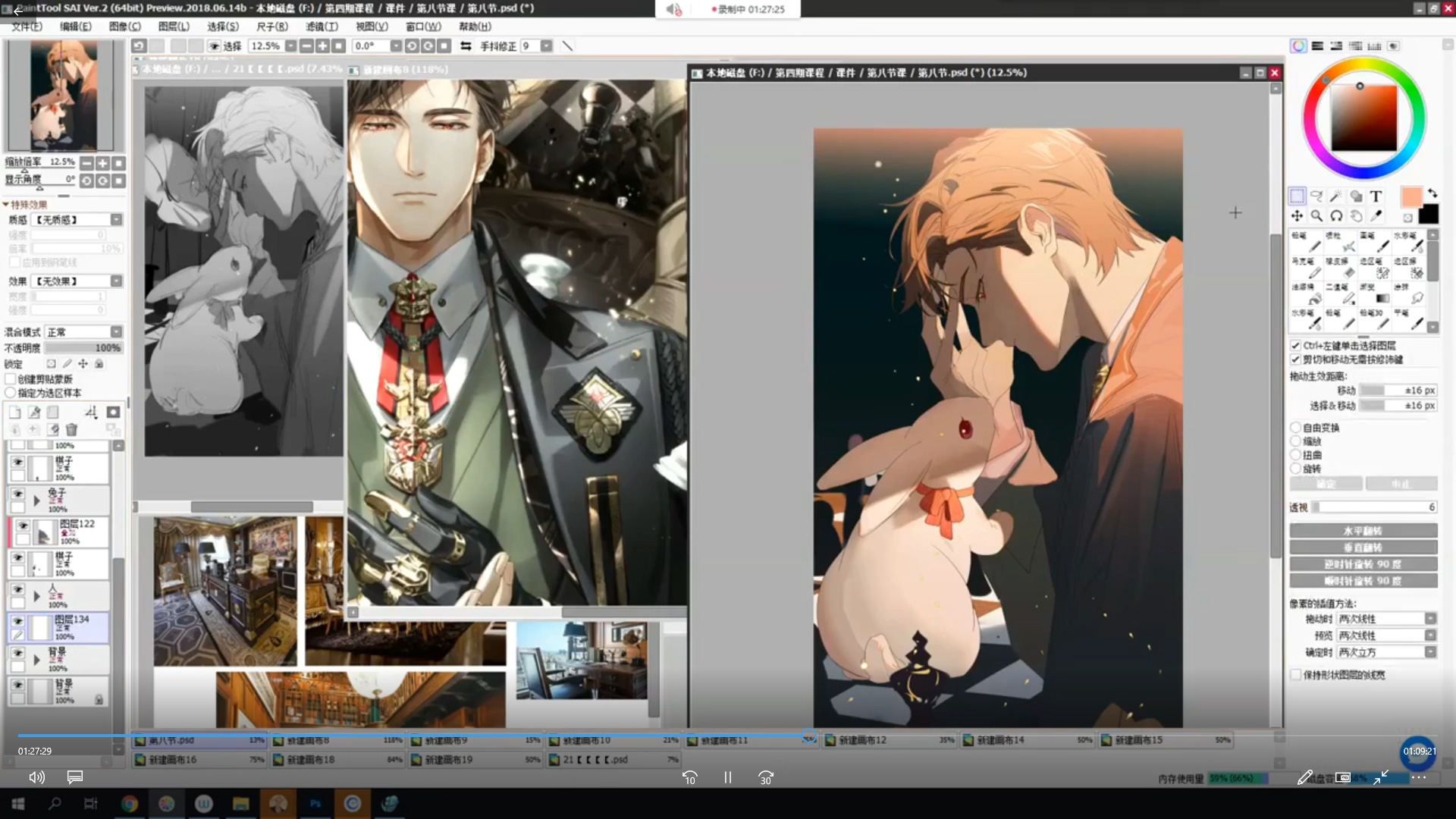Select the eyedropper tool
1456x819 pixels.
coord(1376,215)
